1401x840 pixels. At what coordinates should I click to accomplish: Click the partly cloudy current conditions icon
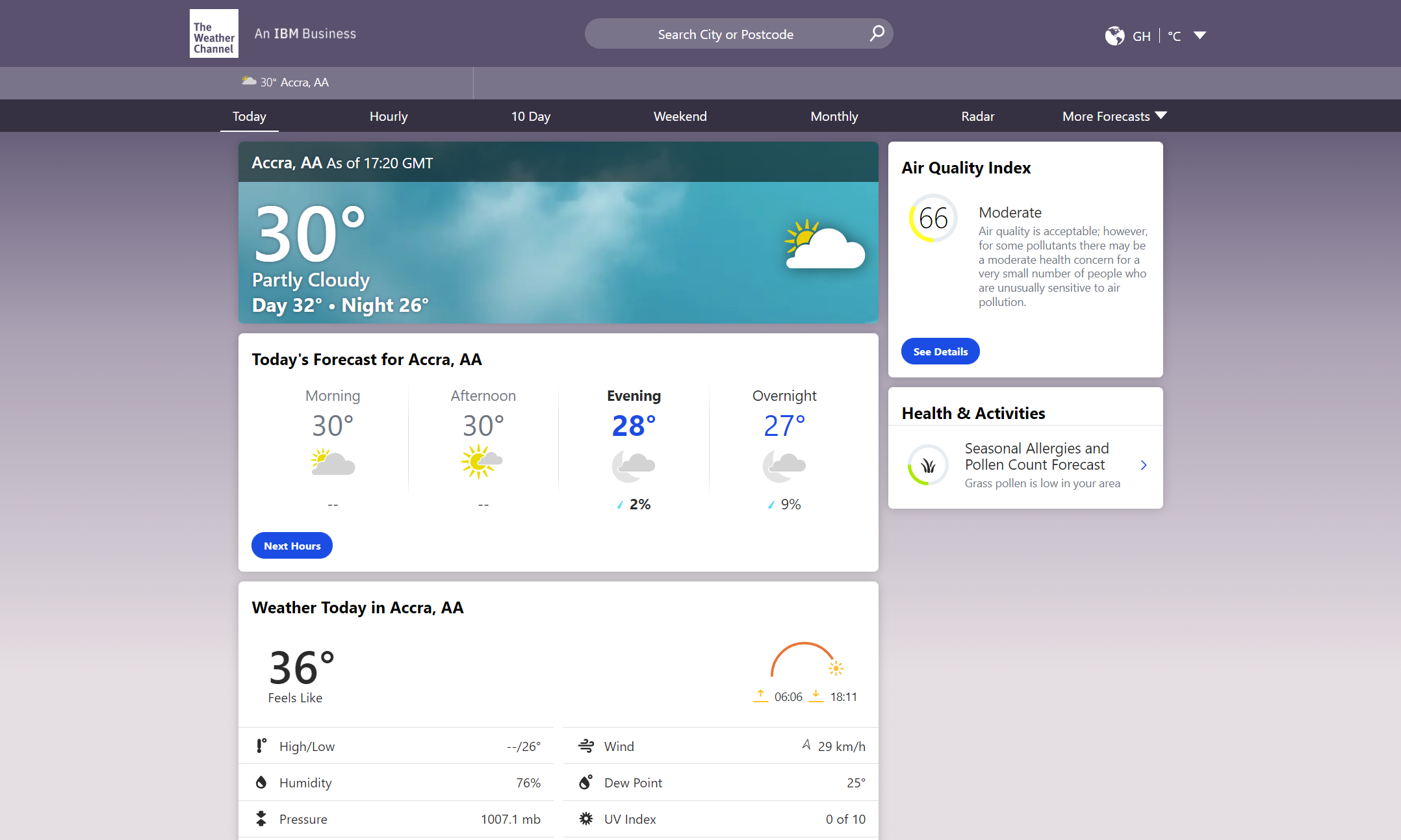pos(825,244)
